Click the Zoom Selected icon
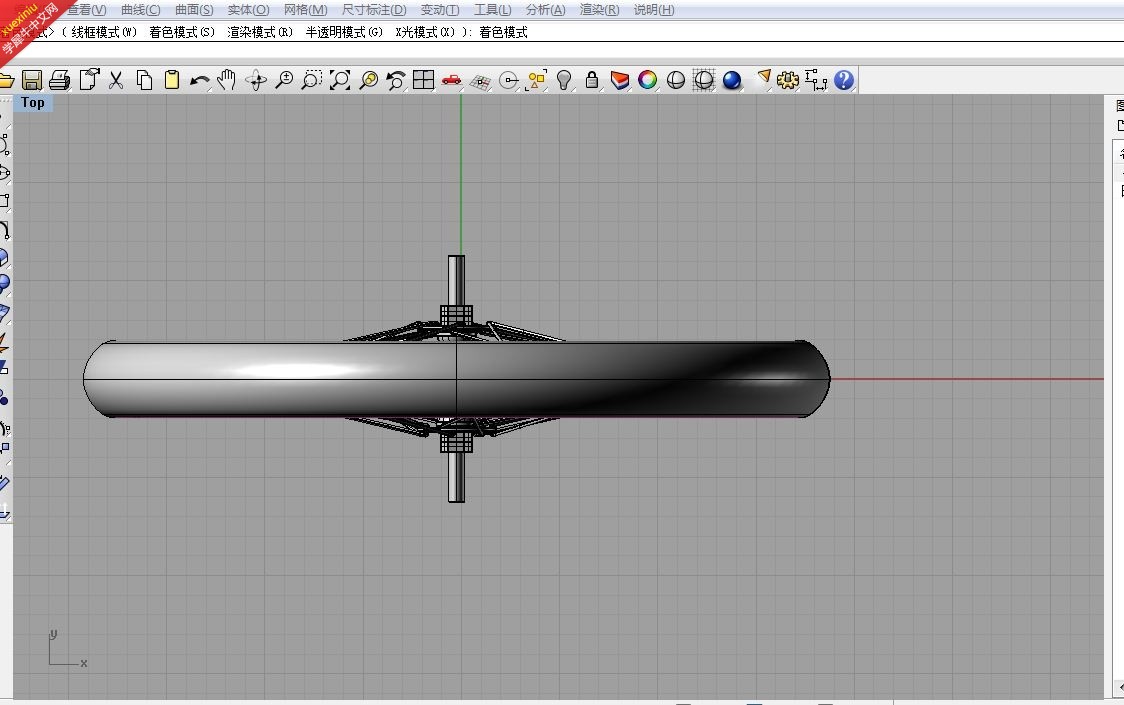The width and height of the screenshot is (1124, 705). click(368, 80)
